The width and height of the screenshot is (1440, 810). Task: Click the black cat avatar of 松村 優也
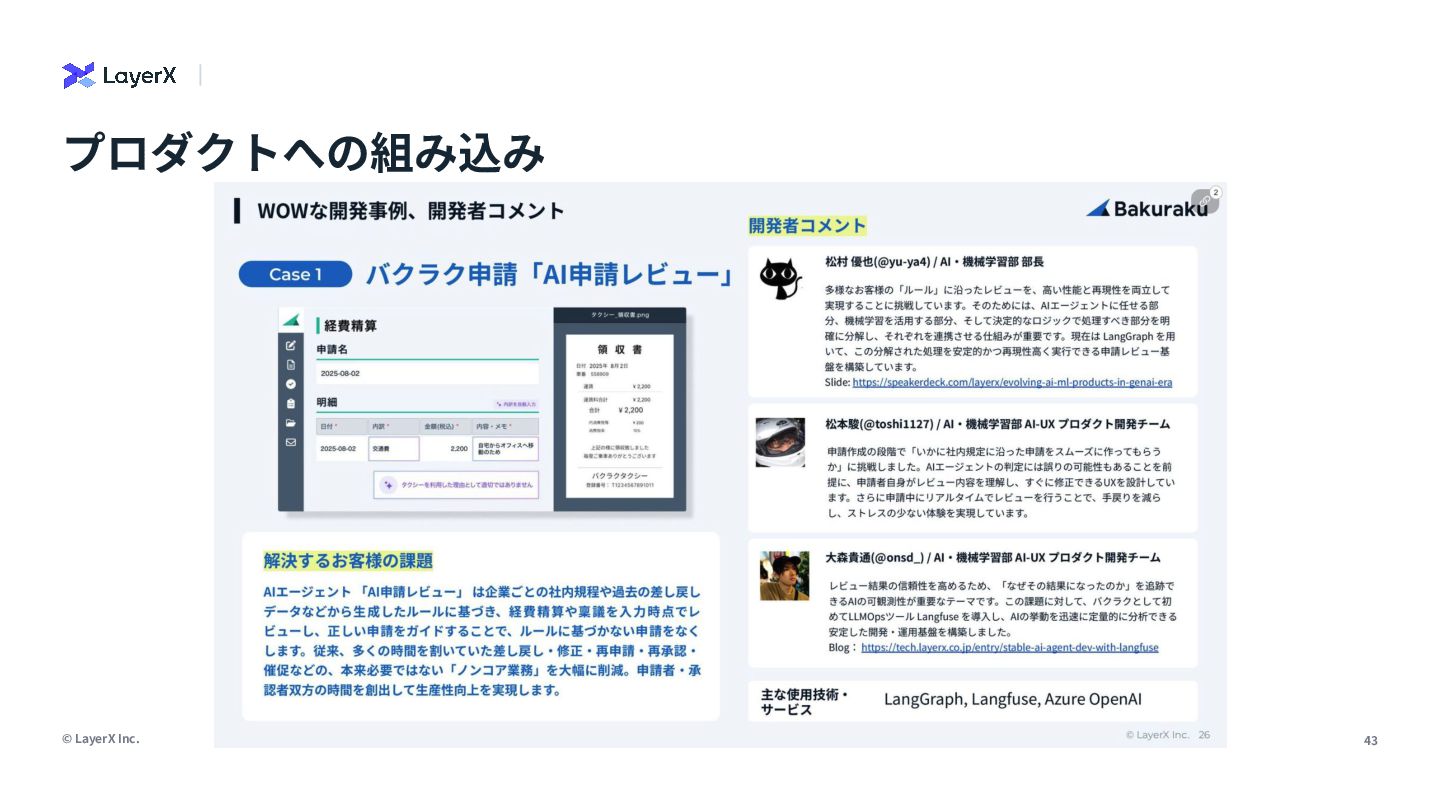(x=780, y=279)
